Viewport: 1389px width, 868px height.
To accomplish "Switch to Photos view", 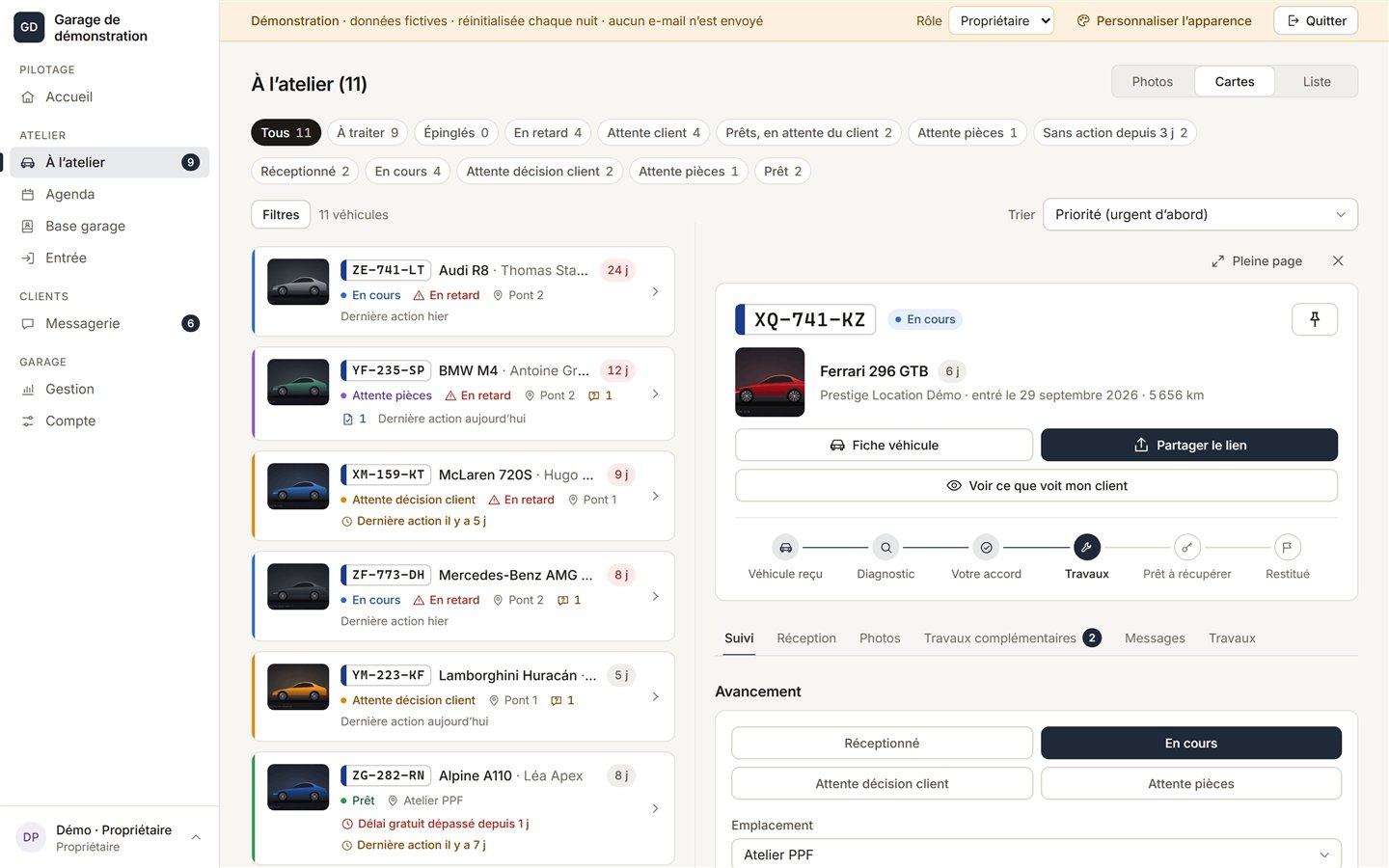I will [1153, 81].
